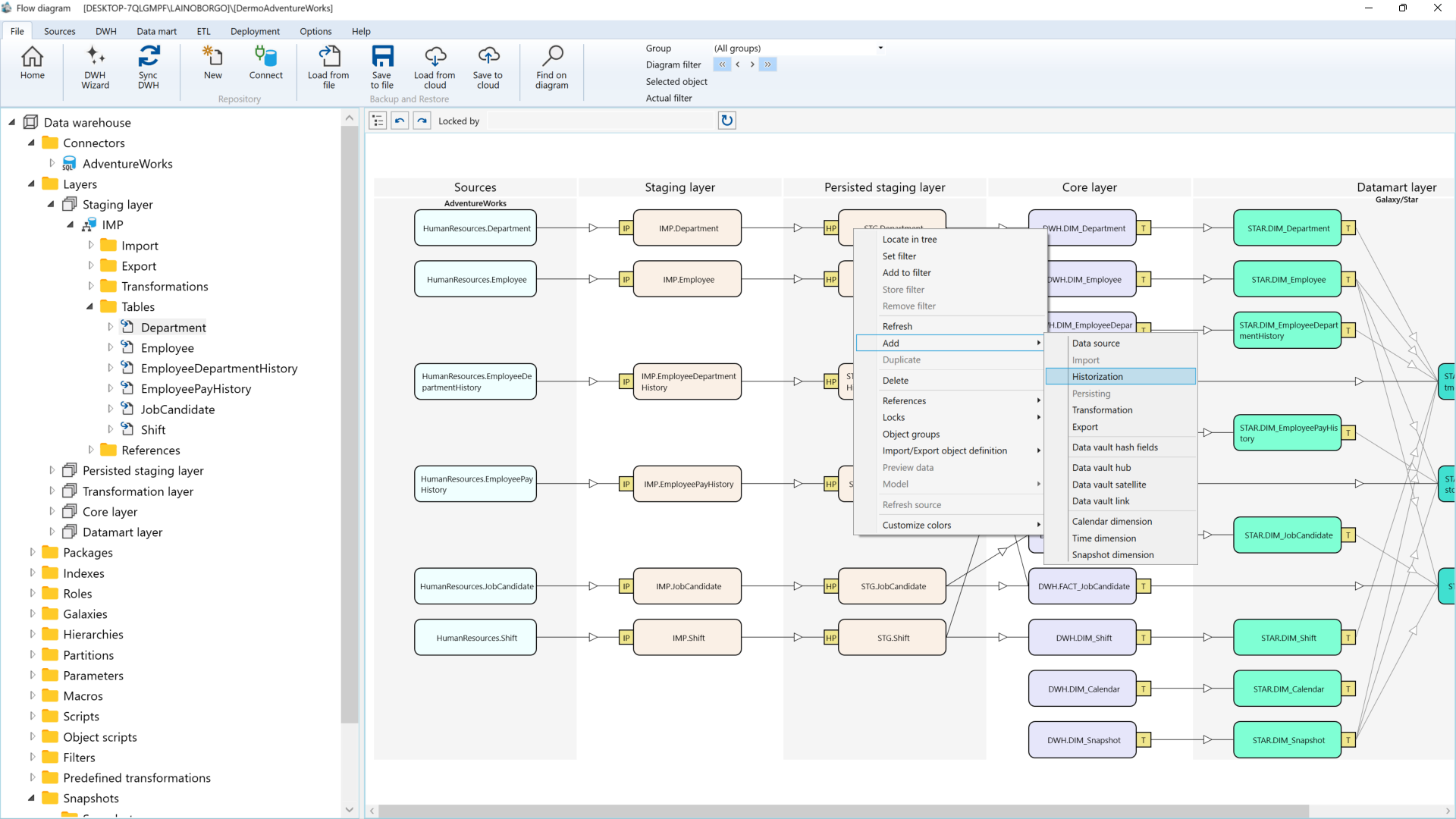1456x819 pixels.
Task: Expand the Galaxies folder
Action: pos(32,613)
